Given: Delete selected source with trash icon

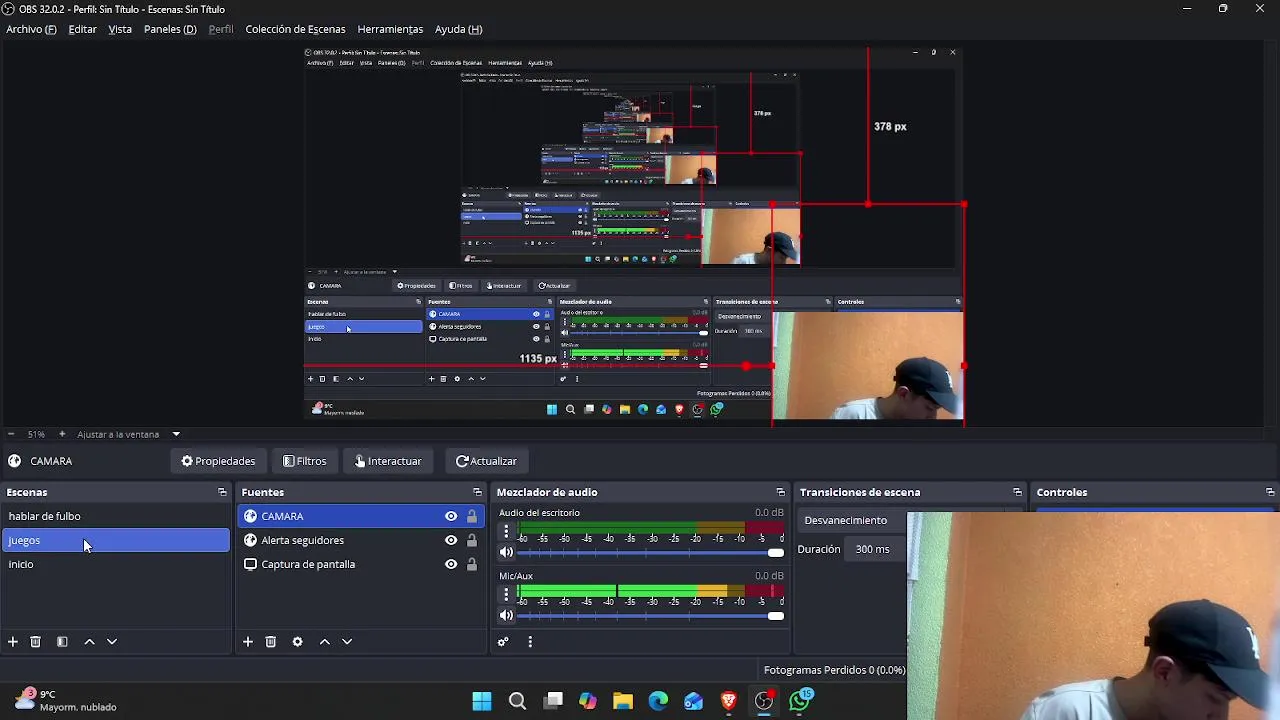Looking at the screenshot, I should coord(270,642).
